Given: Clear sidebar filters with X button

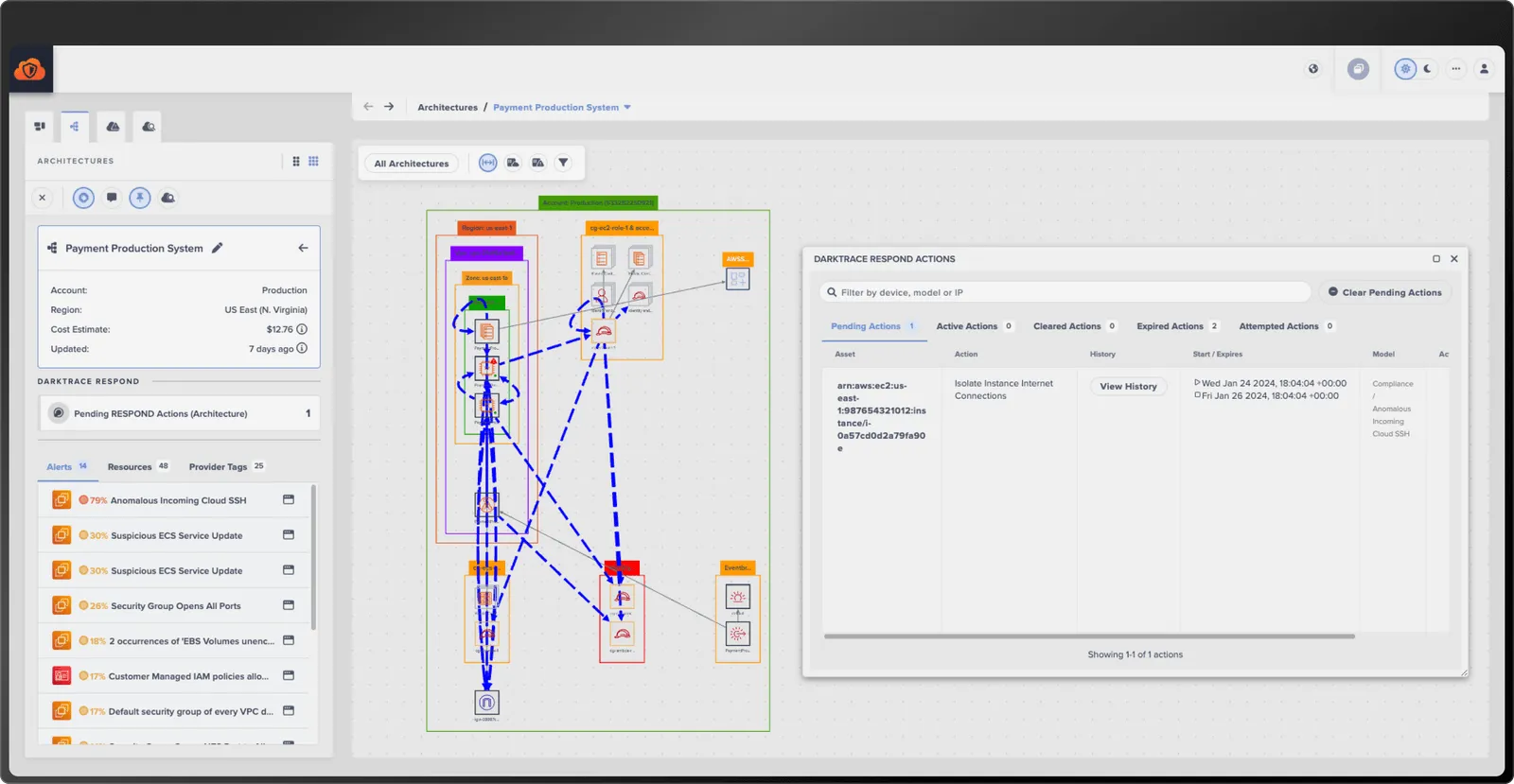Looking at the screenshot, I should (x=42, y=198).
